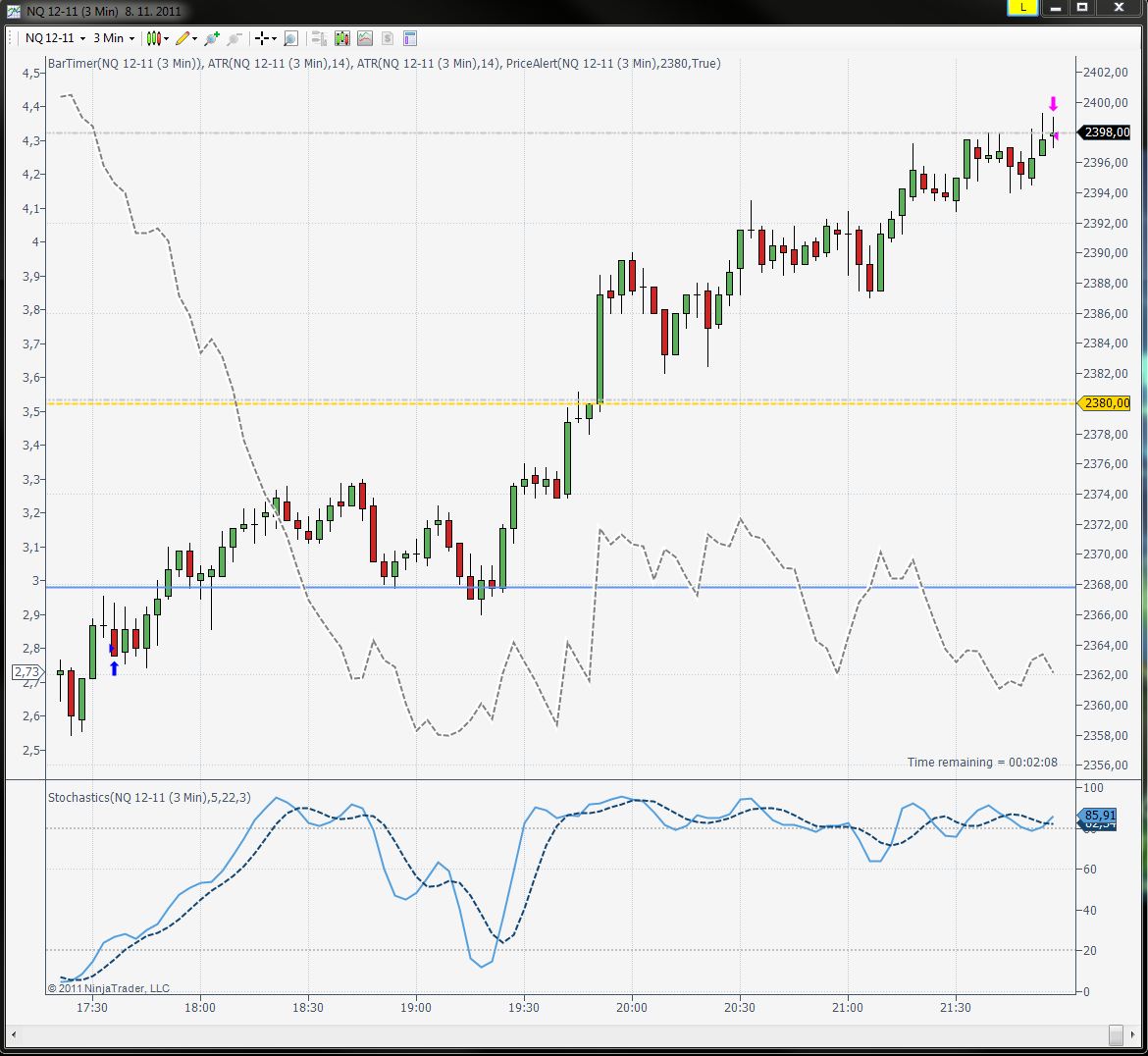Open the strategies line chart icon
The image size is (1148, 1056).
365,39
